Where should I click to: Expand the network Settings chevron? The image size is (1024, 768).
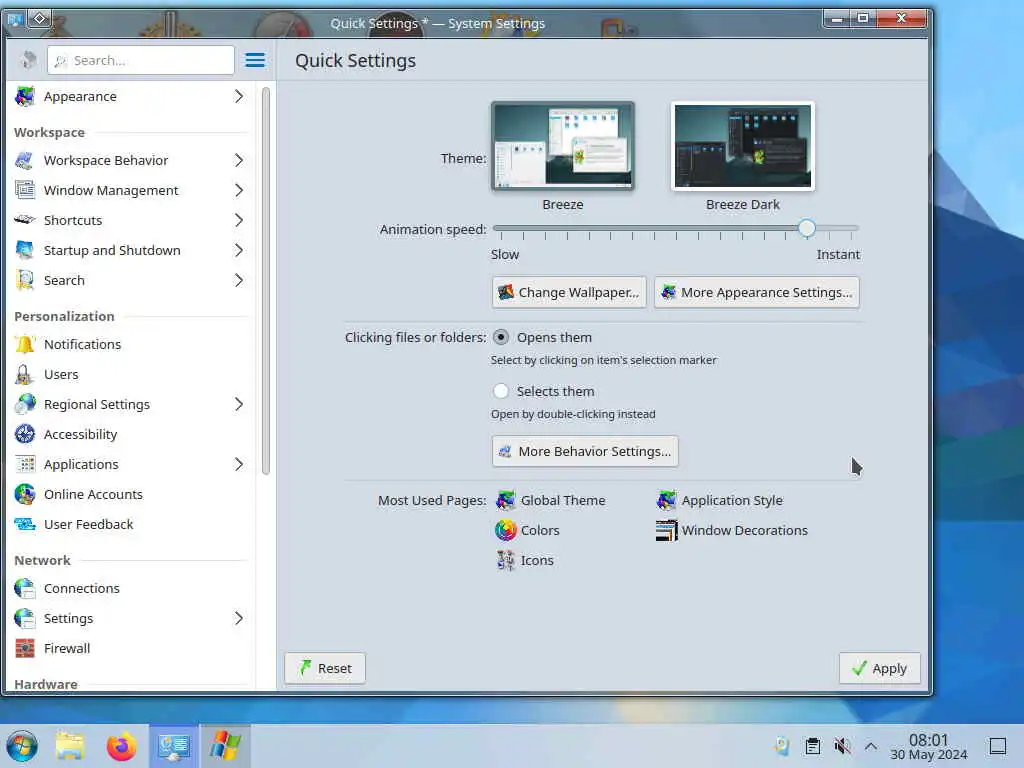coord(239,618)
